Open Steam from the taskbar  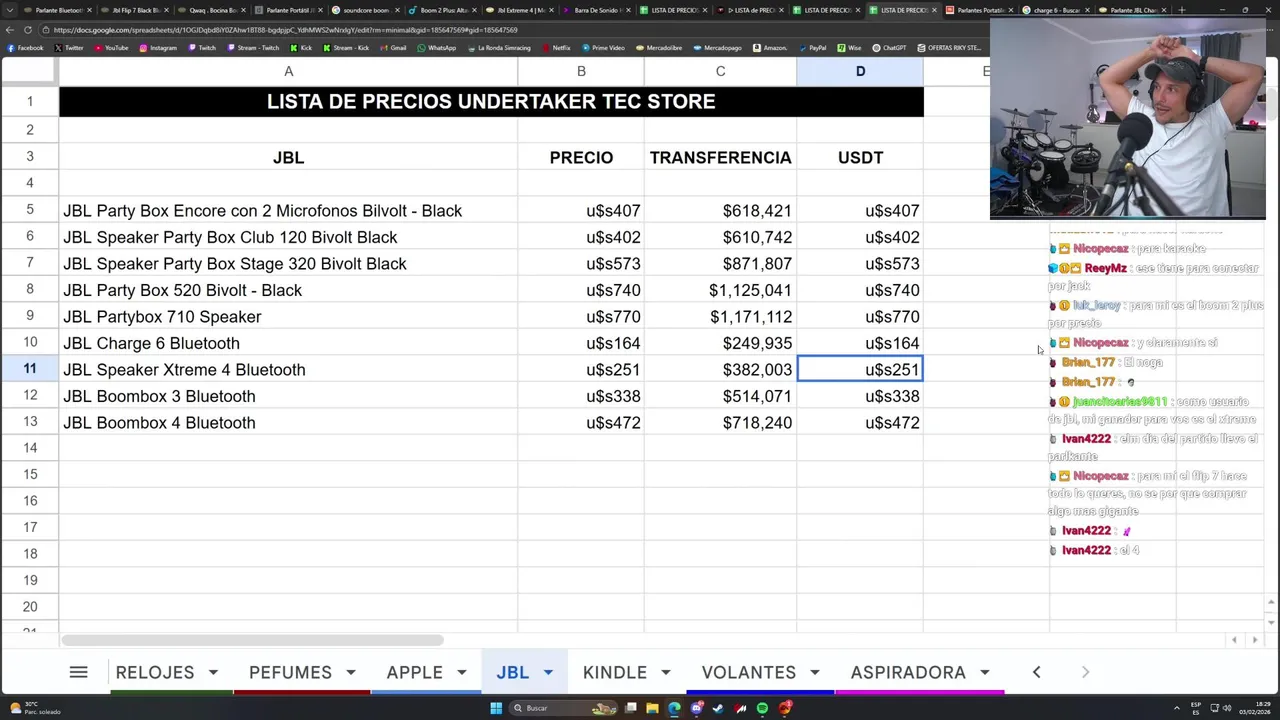718,708
